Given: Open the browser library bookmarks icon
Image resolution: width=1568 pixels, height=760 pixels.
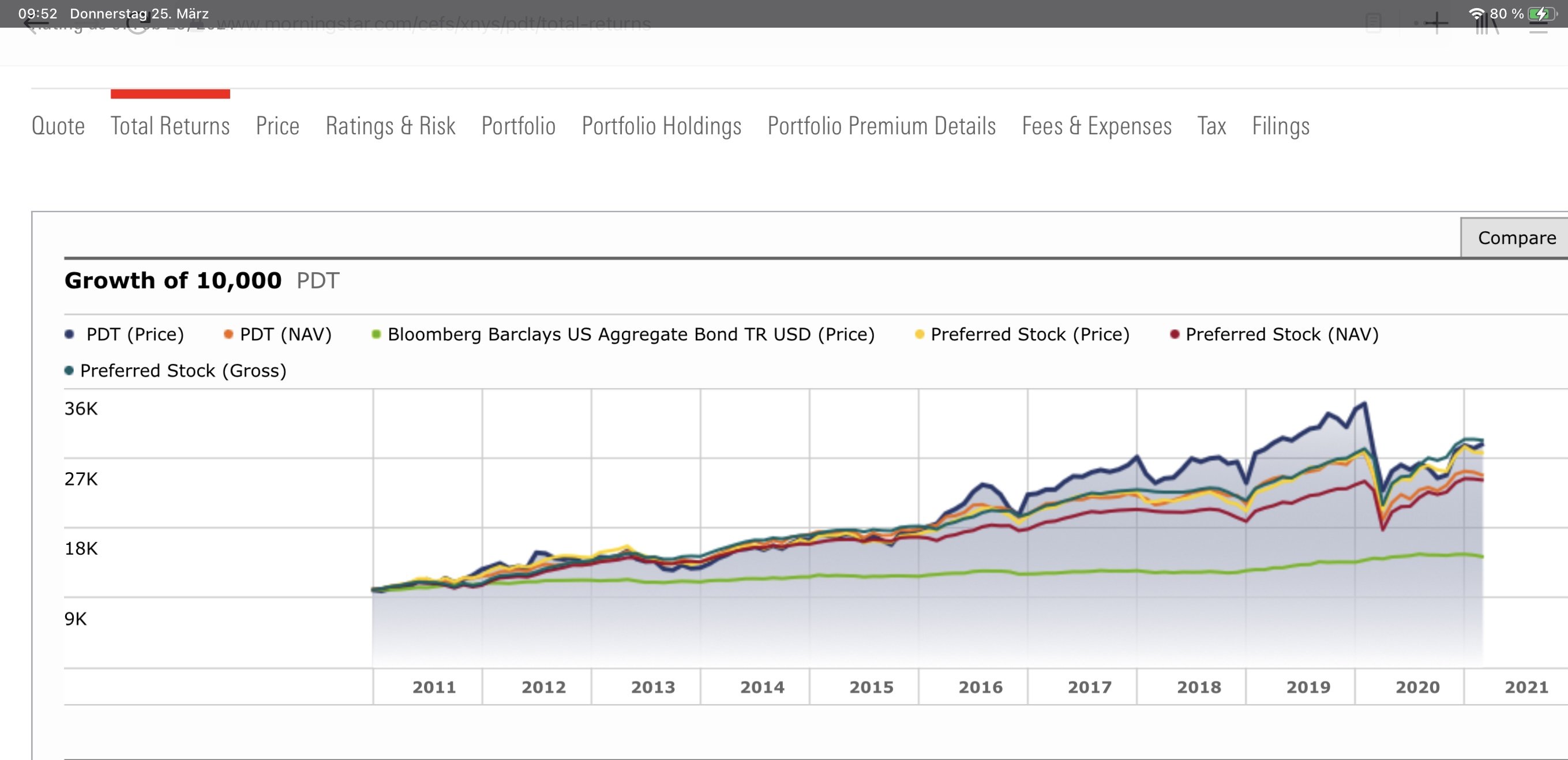Looking at the screenshot, I should coord(1486,24).
